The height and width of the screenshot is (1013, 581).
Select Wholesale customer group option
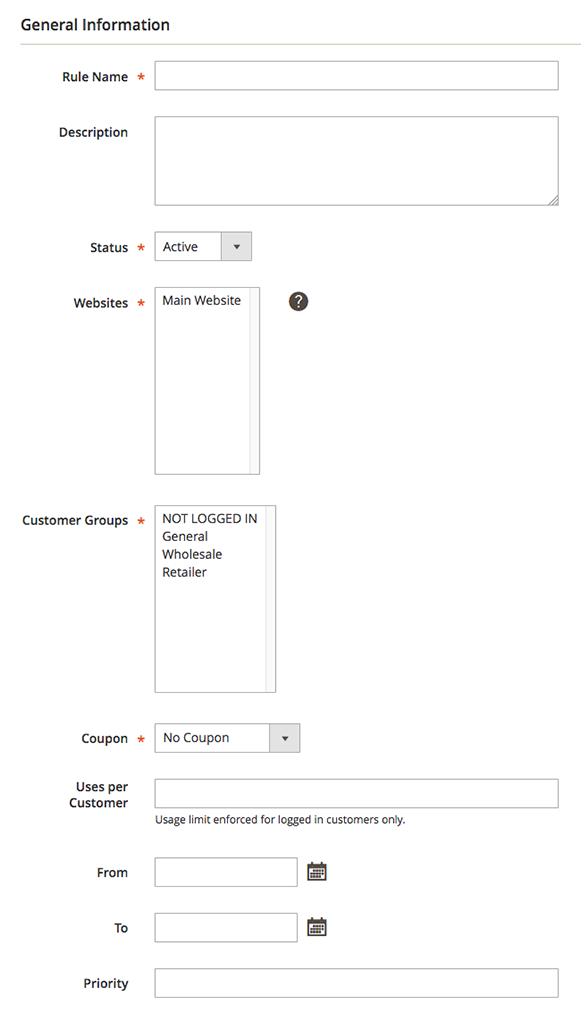193,554
